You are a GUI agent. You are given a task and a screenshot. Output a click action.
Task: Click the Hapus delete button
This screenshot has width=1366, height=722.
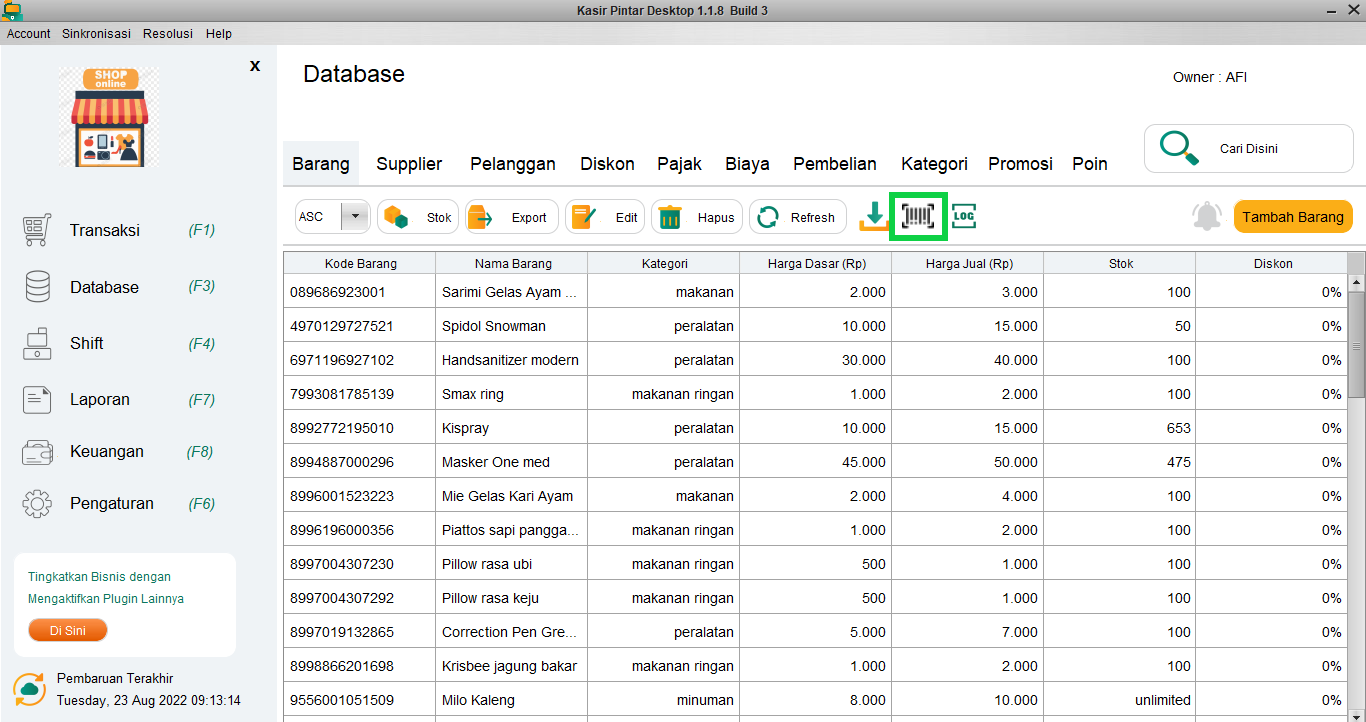697,217
